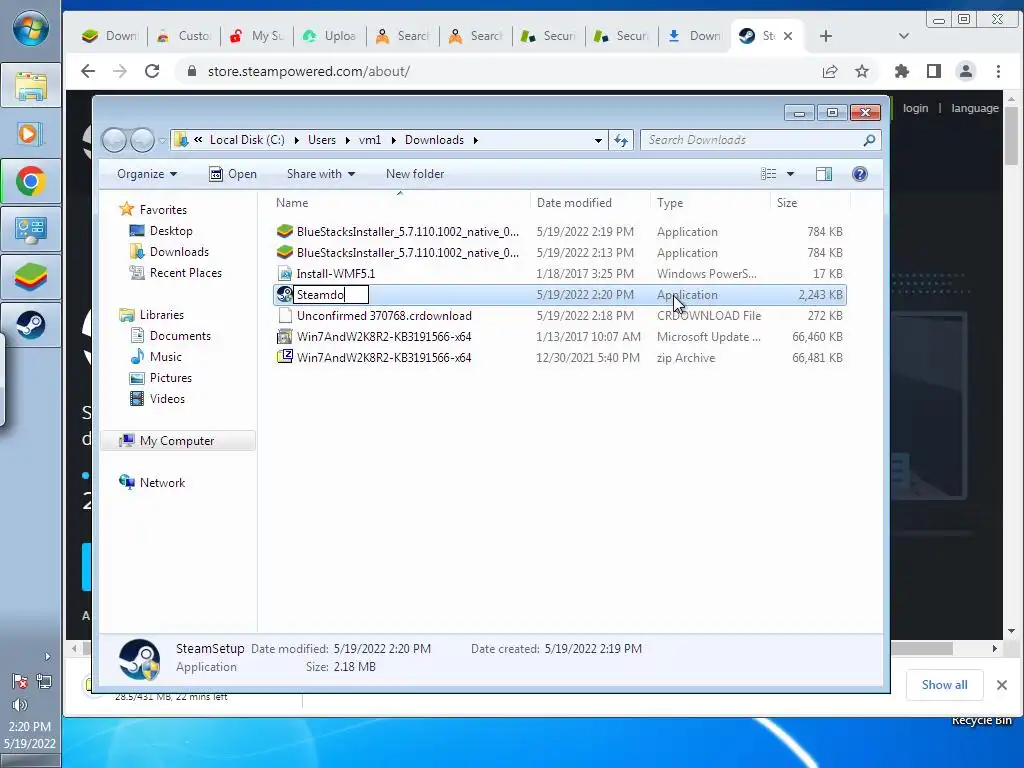Image resolution: width=1024 pixels, height=768 pixels.
Task: Launch Windows Media Player taskbar icon
Action: pyautogui.click(x=31, y=134)
